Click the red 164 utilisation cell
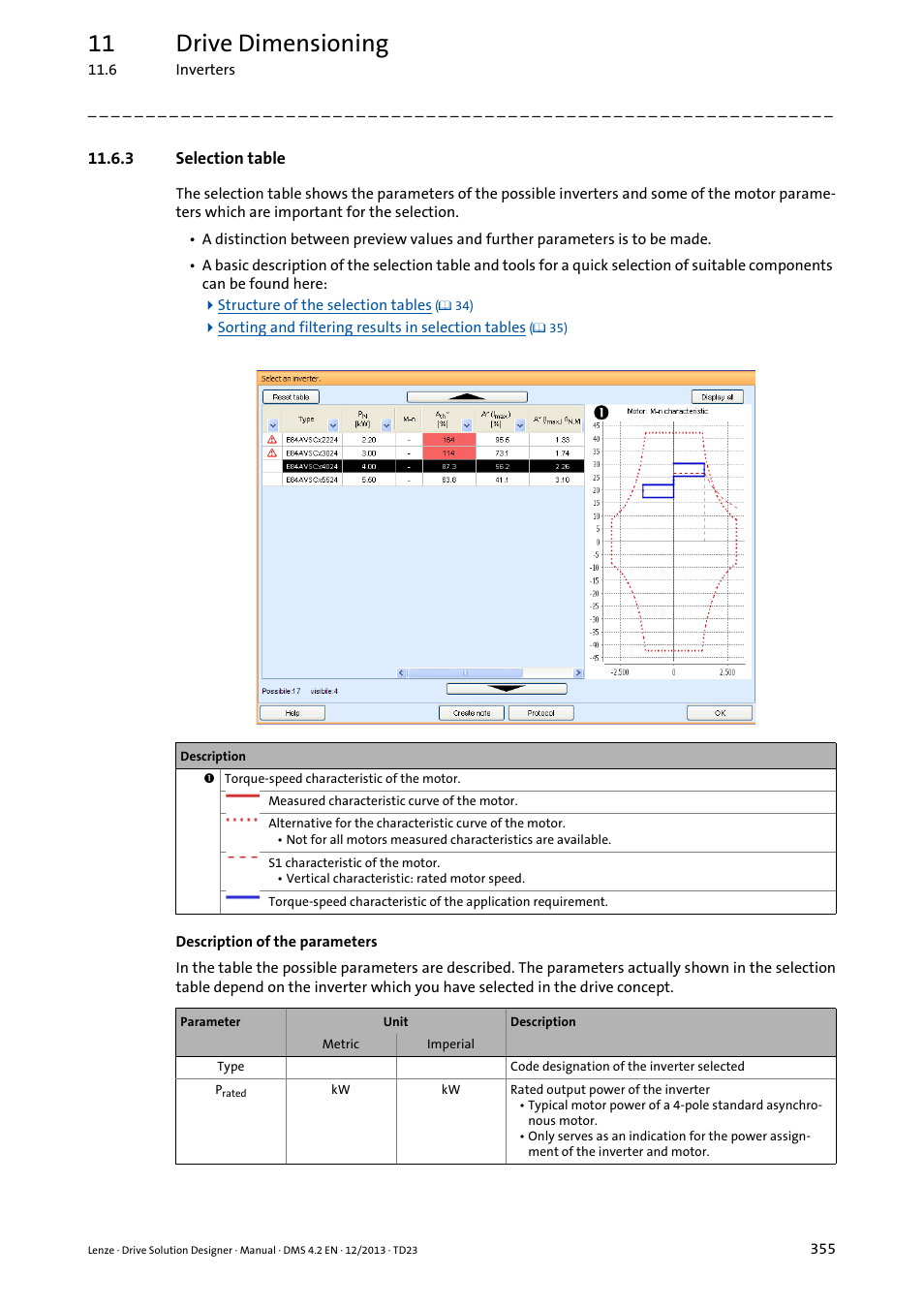This screenshot has height=1308, width=924. point(449,440)
